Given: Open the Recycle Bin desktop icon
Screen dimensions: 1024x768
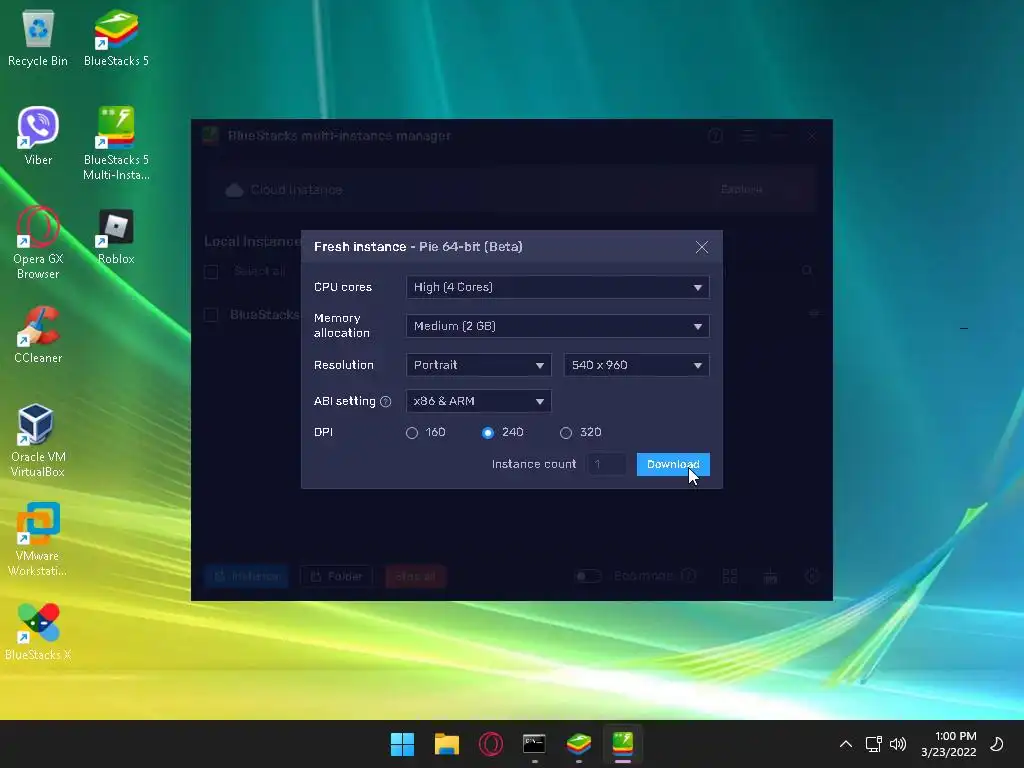Looking at the screenshot, I should coord(38,38).
